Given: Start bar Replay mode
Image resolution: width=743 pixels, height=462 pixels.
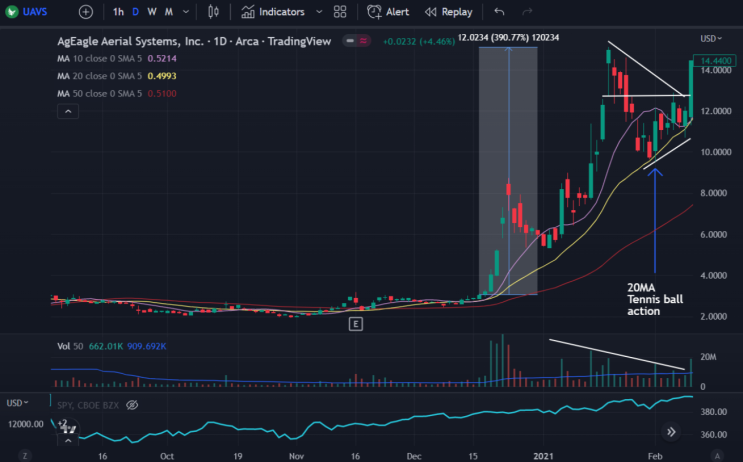Looking at the screenshot, I should coord(448,12).
